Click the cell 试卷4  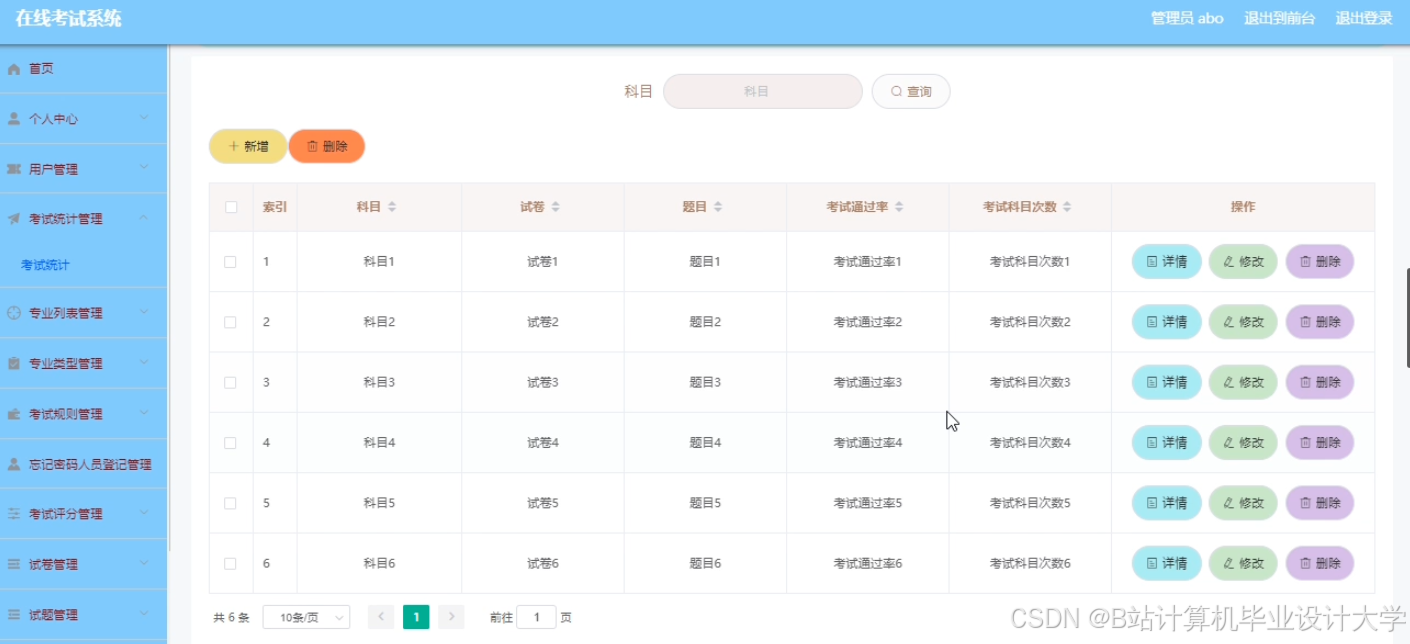[x=543, y=442]
